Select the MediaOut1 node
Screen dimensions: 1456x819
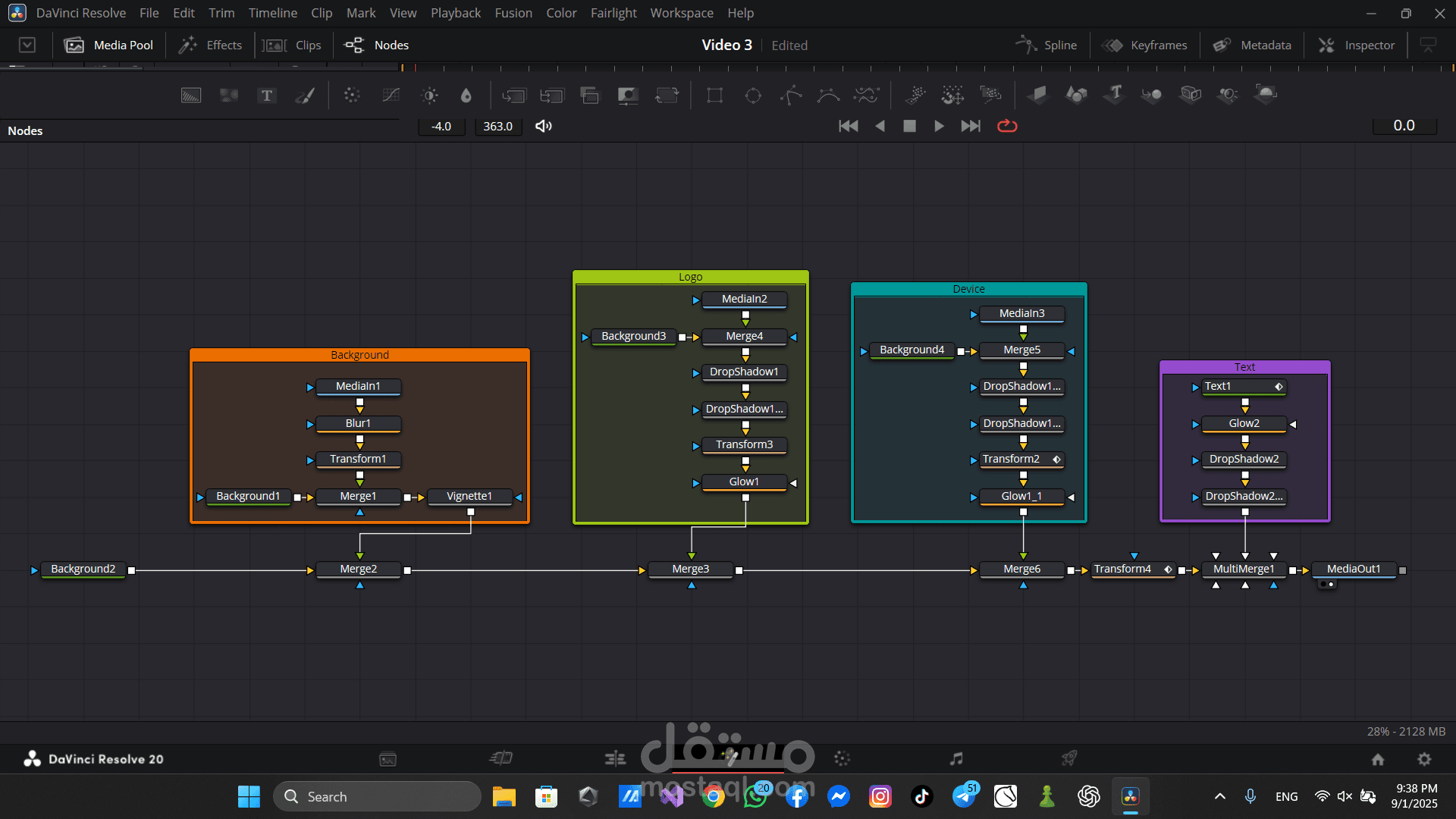click(x=1354, y=570)
